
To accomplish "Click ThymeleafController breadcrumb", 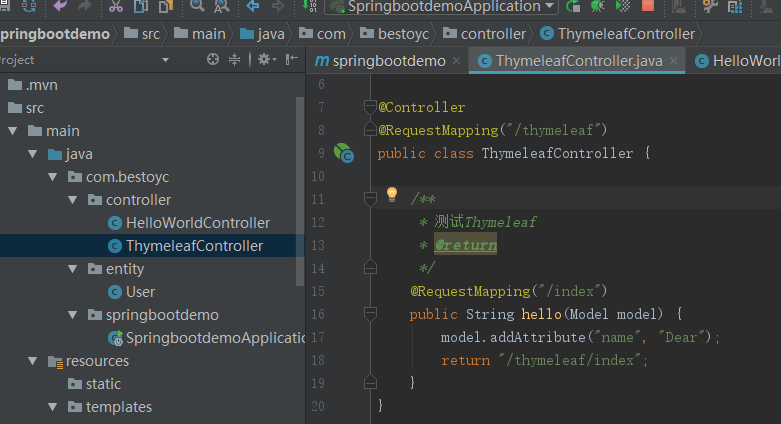I will 618,34.
